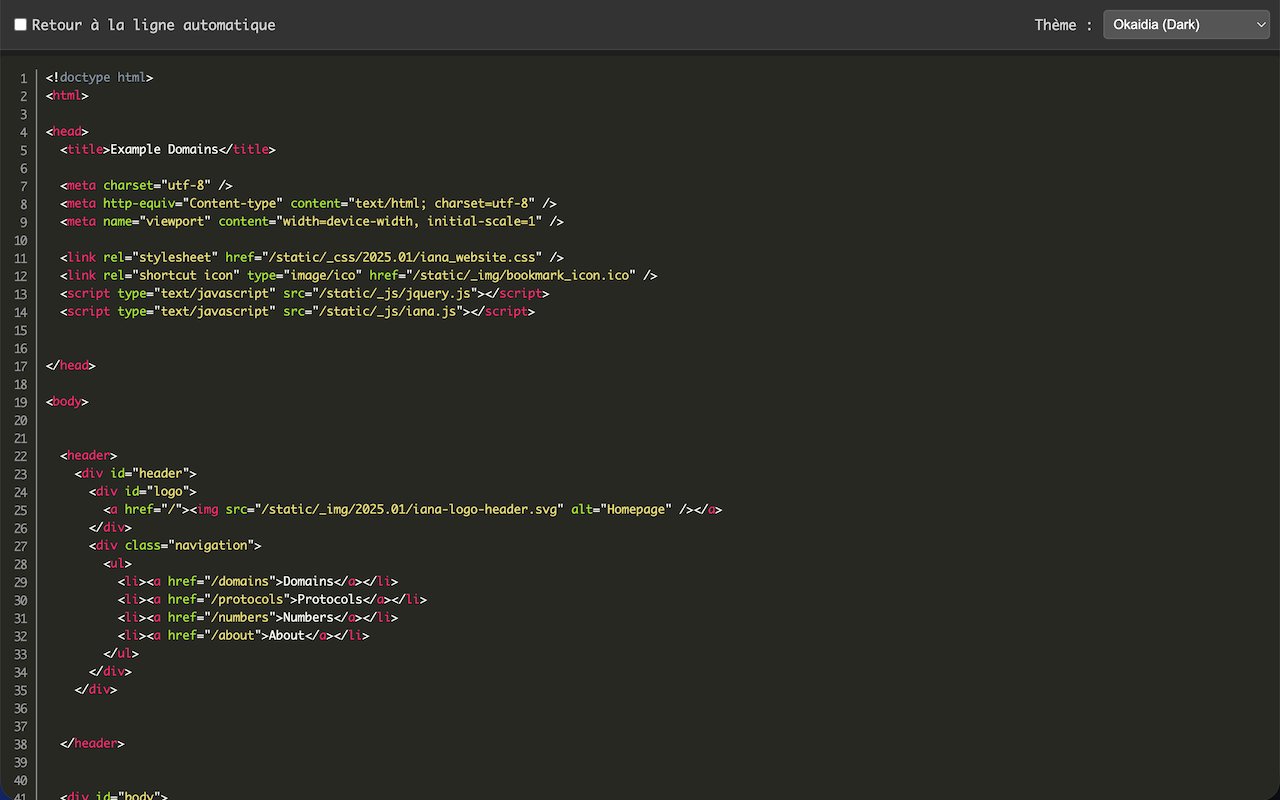Click the opening head tag on line 4
Screen dimensions: 1280x800
point(67,131)
